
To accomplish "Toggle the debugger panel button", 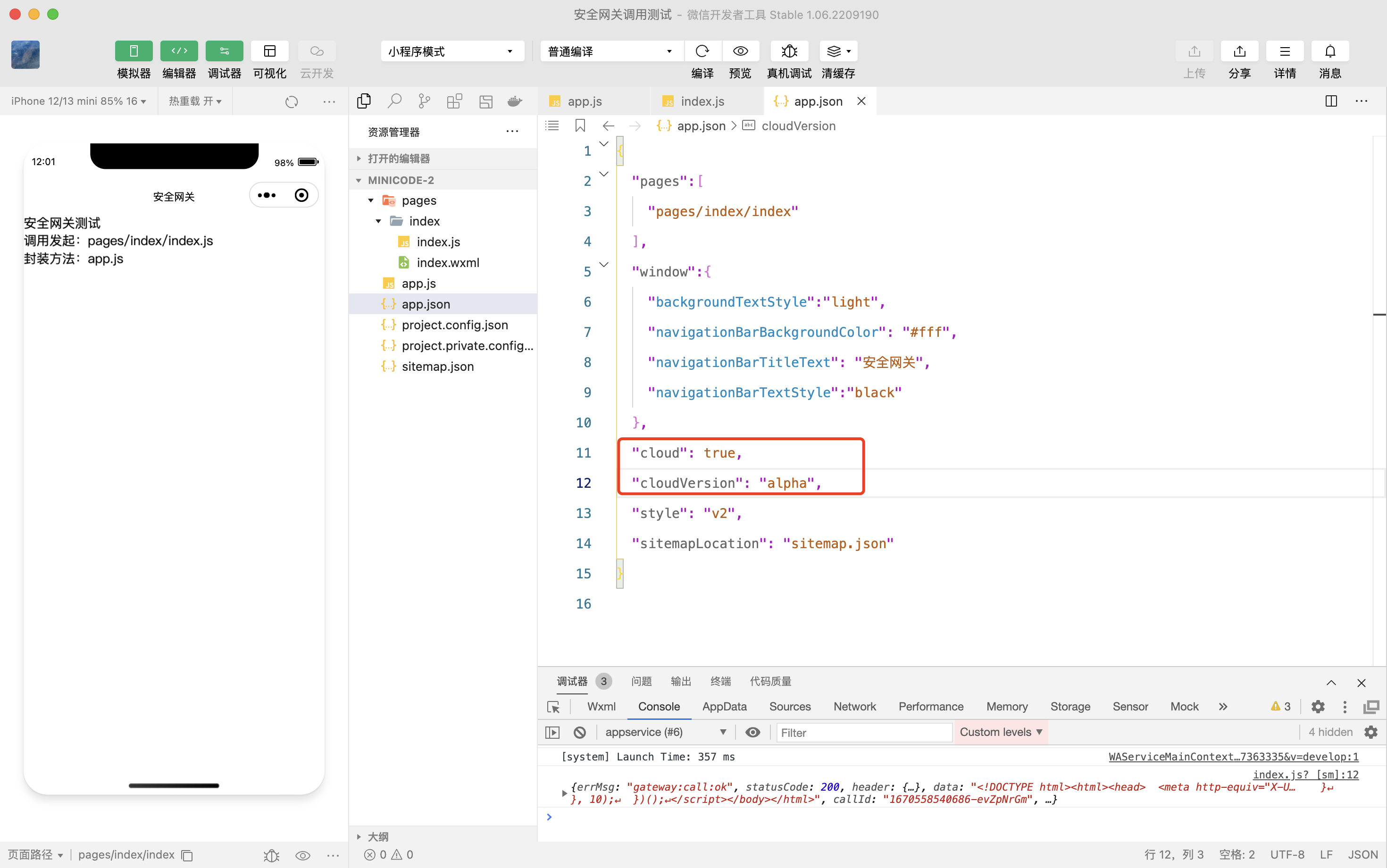I will (224, 51).
